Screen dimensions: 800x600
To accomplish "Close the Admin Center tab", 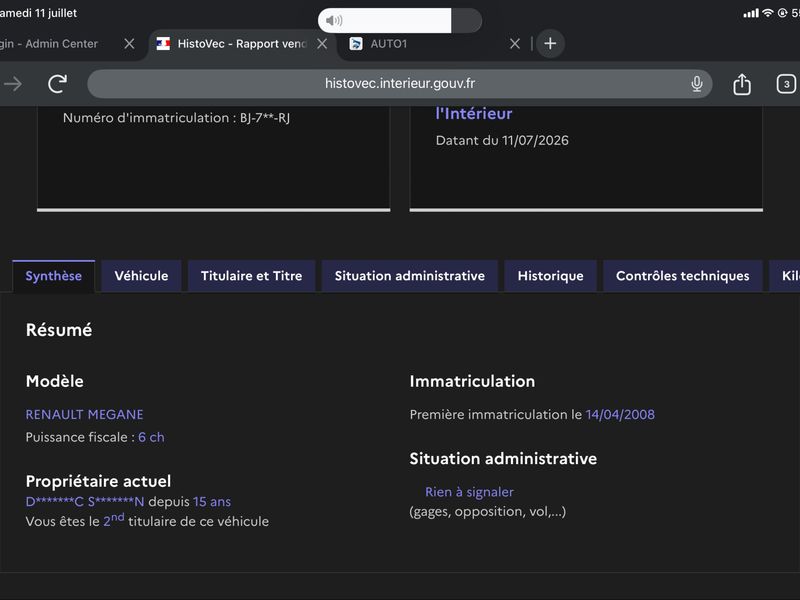I will tap(129, 44).
